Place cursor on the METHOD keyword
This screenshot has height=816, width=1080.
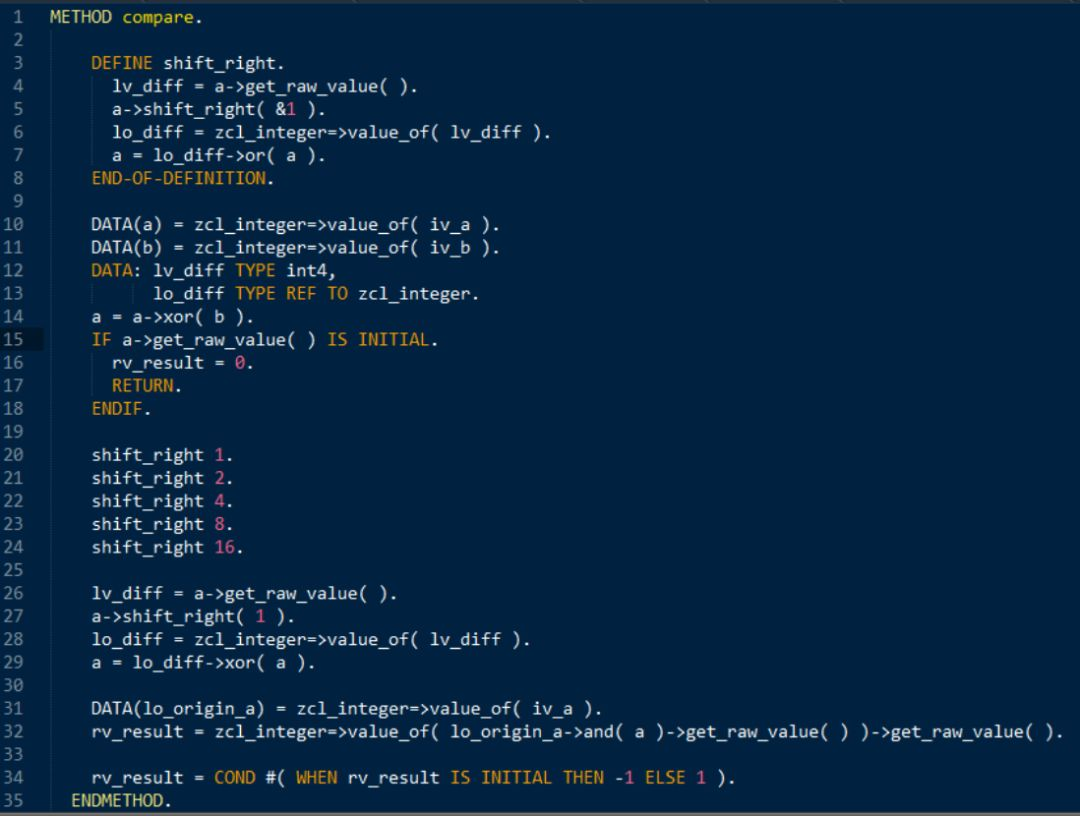click(x=81, y=17)
